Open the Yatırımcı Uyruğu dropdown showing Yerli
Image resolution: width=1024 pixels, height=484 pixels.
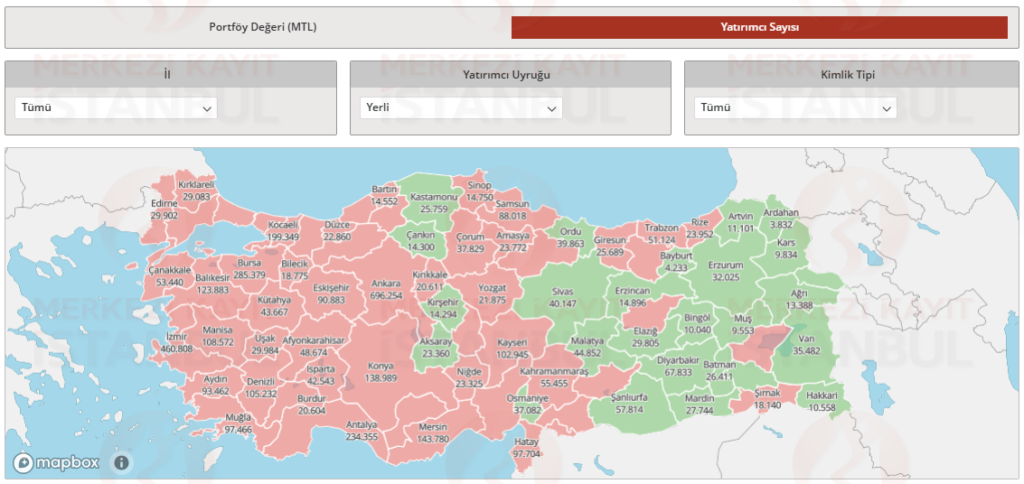click(x=460, y=108)
